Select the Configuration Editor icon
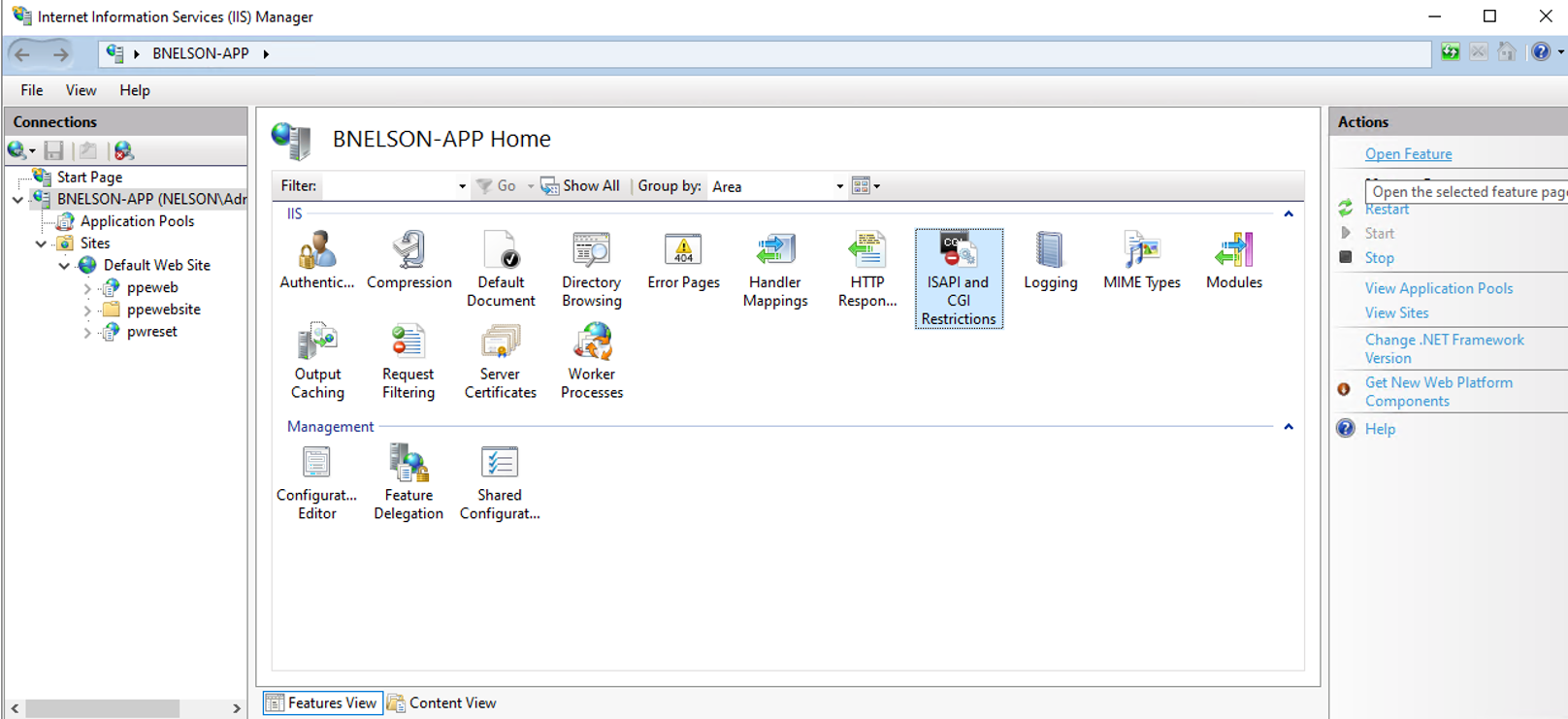This screenshot has height=719, width=1568. click(317, 482)
